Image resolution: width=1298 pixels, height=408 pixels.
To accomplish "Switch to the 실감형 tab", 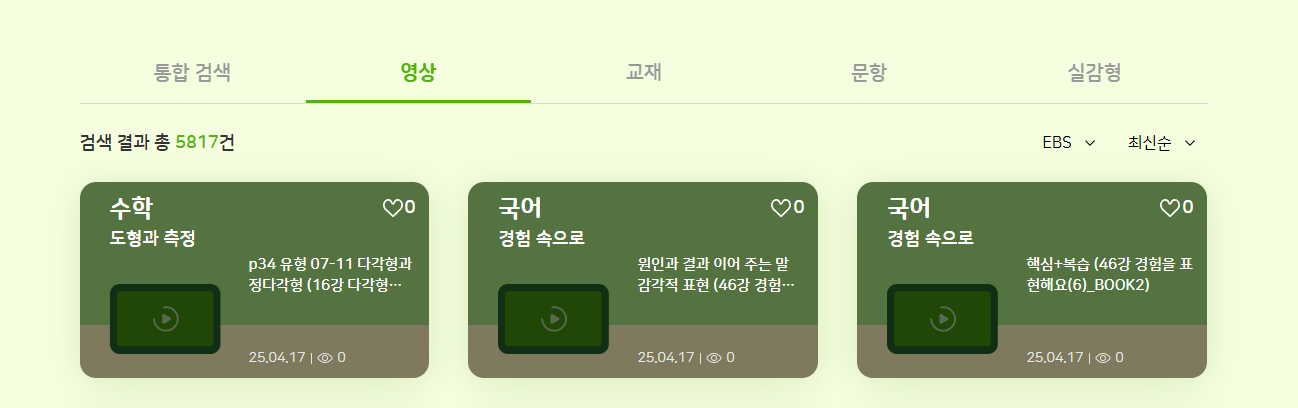I will [1095, 72].
